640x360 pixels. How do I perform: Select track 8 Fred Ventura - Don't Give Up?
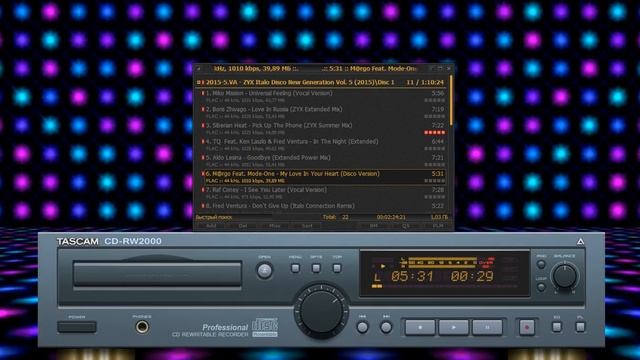click(323, 206)
